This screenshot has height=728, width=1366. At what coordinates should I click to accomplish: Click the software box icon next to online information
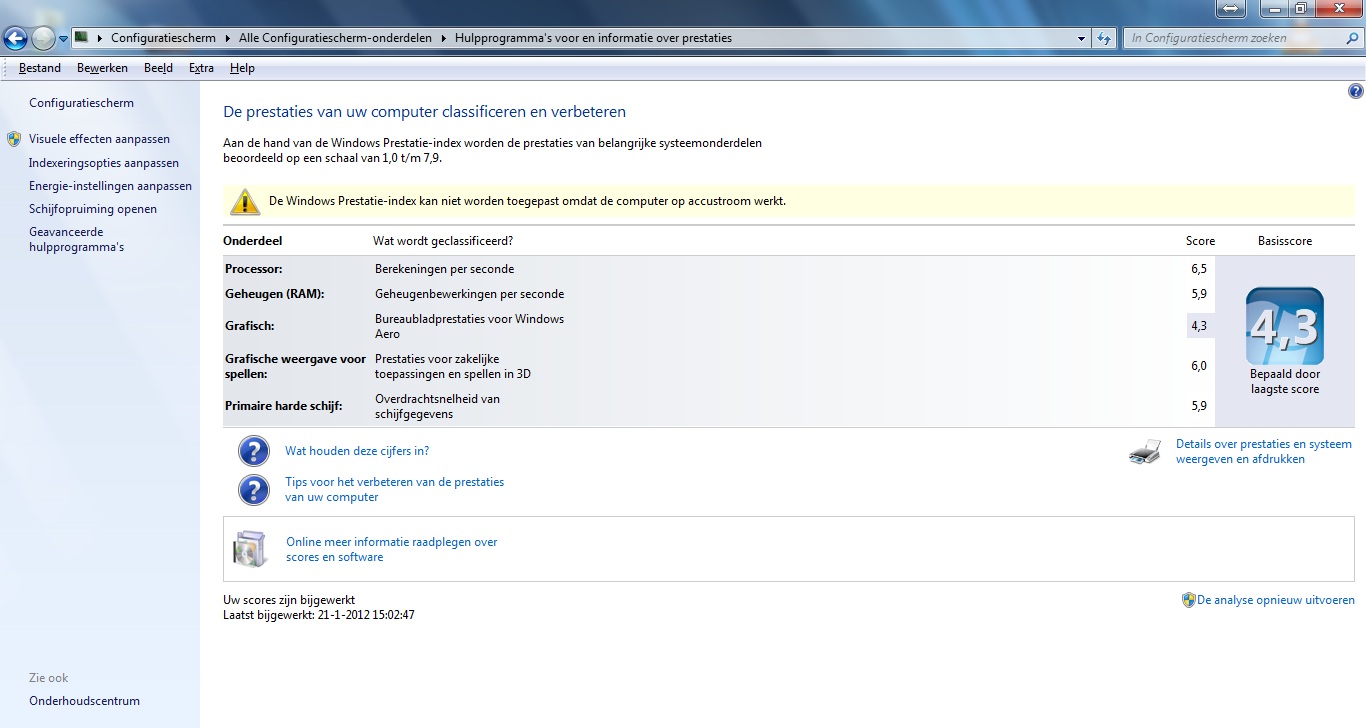point(250,549)
